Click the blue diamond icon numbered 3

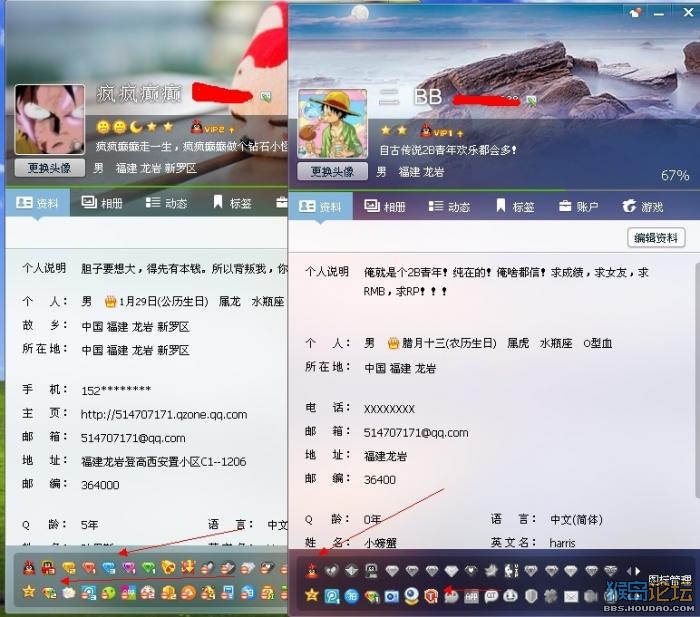pyautogui.click(x=108, y=568)
